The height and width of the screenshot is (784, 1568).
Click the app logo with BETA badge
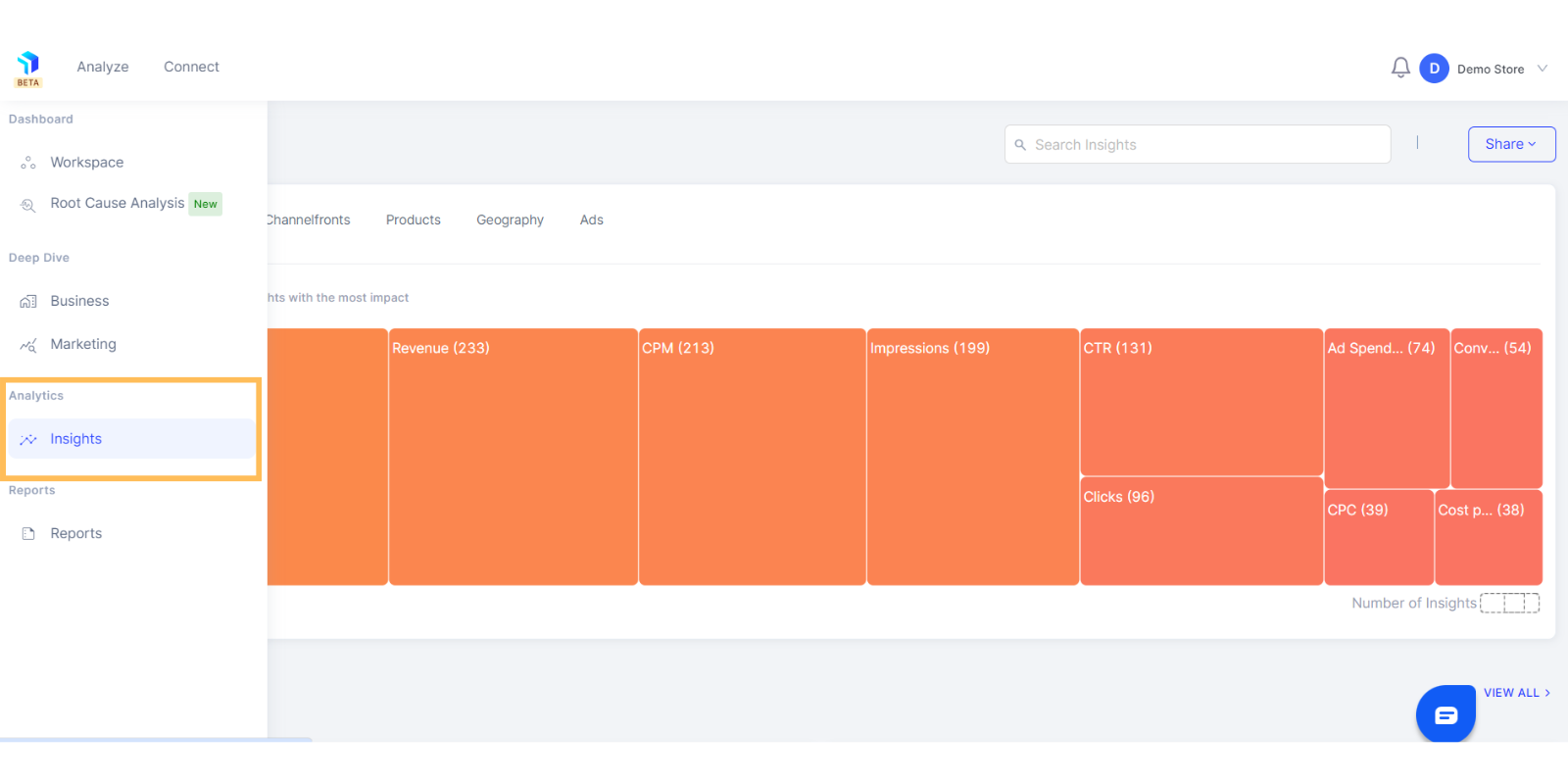[28, 68]
